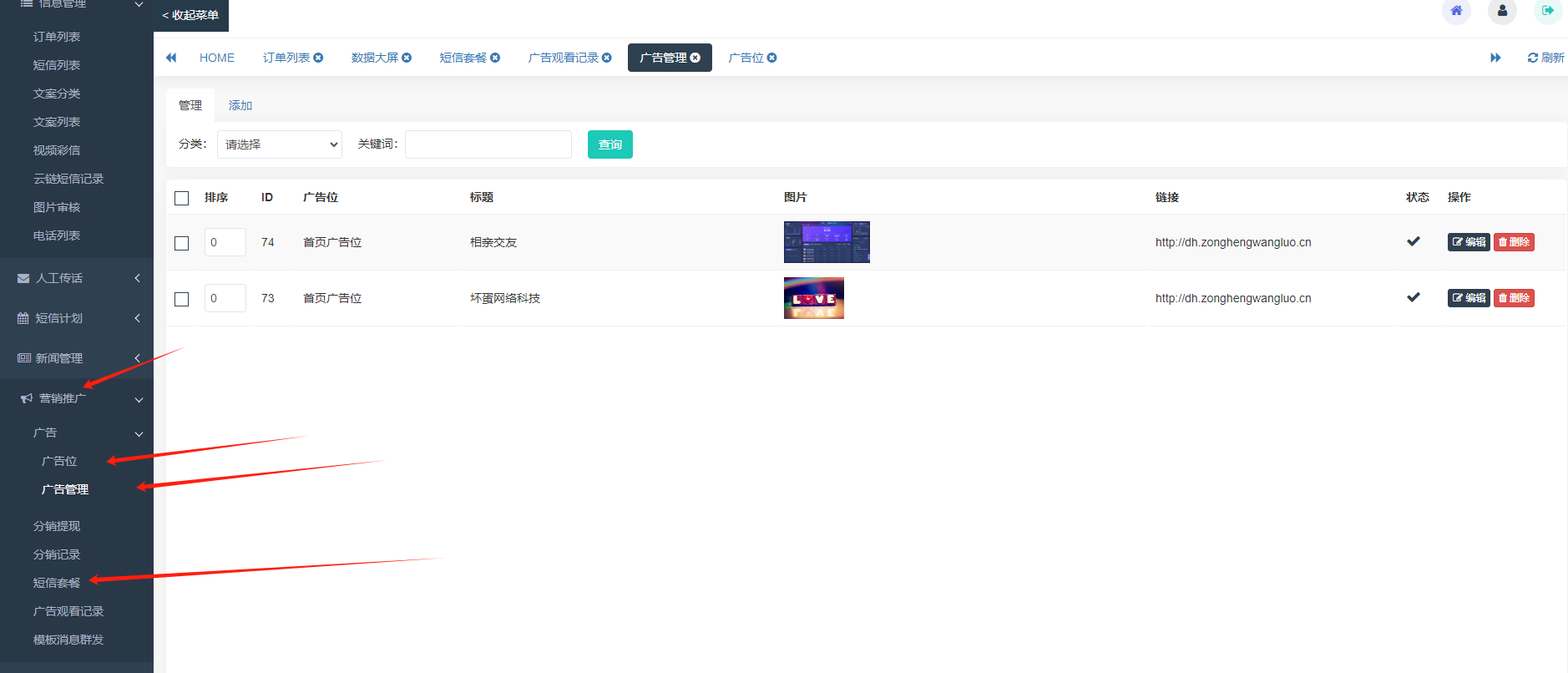The height and width of the screenshot is (673, 1568).
Task: Open 短信列表 in the sidebar
Action: [57, 65]
